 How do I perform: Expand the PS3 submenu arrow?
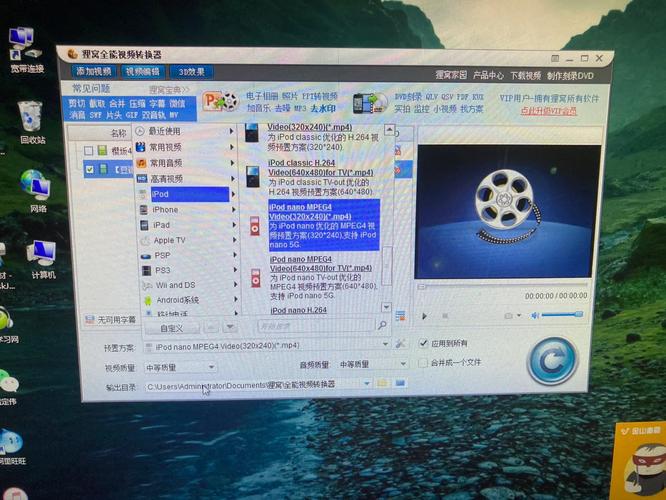point(235,270)
